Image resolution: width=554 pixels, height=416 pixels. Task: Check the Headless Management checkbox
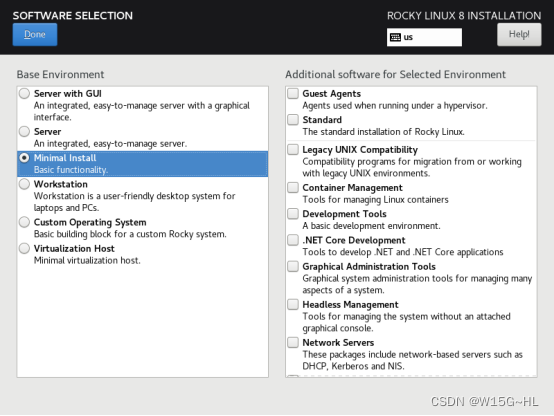coord(293,304)
